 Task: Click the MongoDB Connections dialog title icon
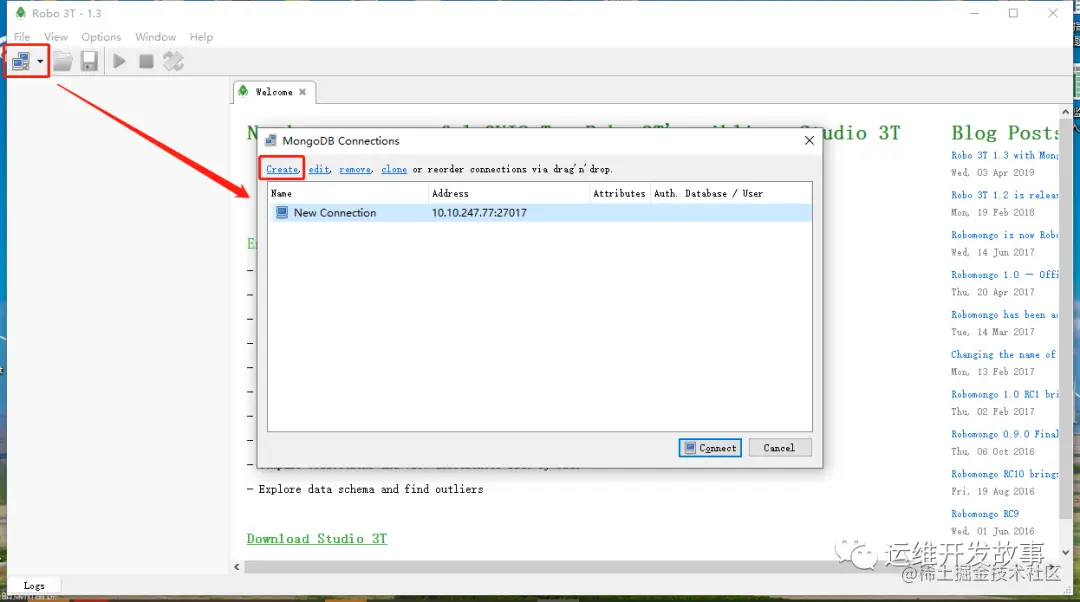tap(271, 141)
